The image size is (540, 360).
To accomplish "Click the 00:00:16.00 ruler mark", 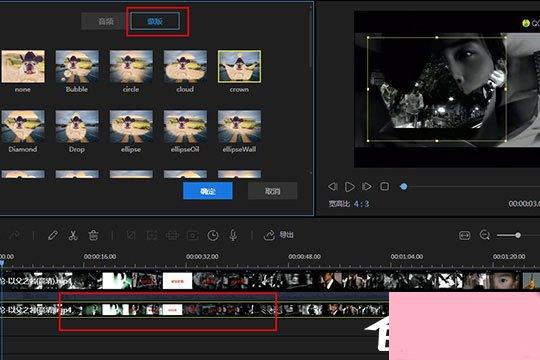I will [x=100, y=257].
